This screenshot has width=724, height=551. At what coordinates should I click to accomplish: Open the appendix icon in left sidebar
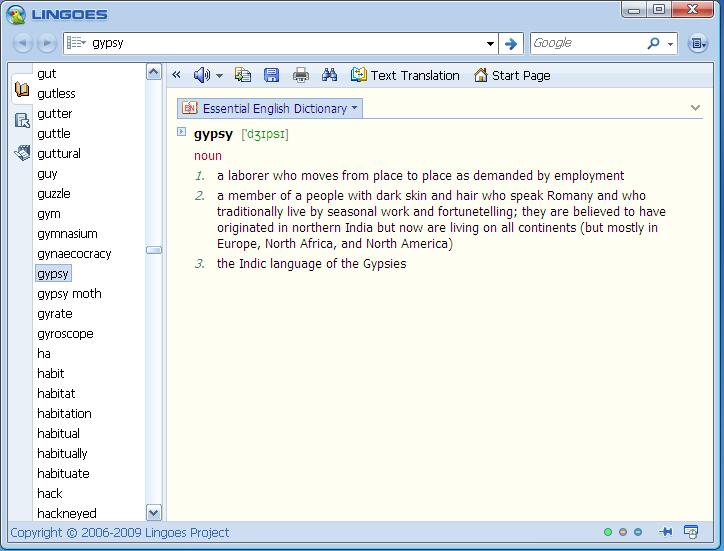click(22, 152)
